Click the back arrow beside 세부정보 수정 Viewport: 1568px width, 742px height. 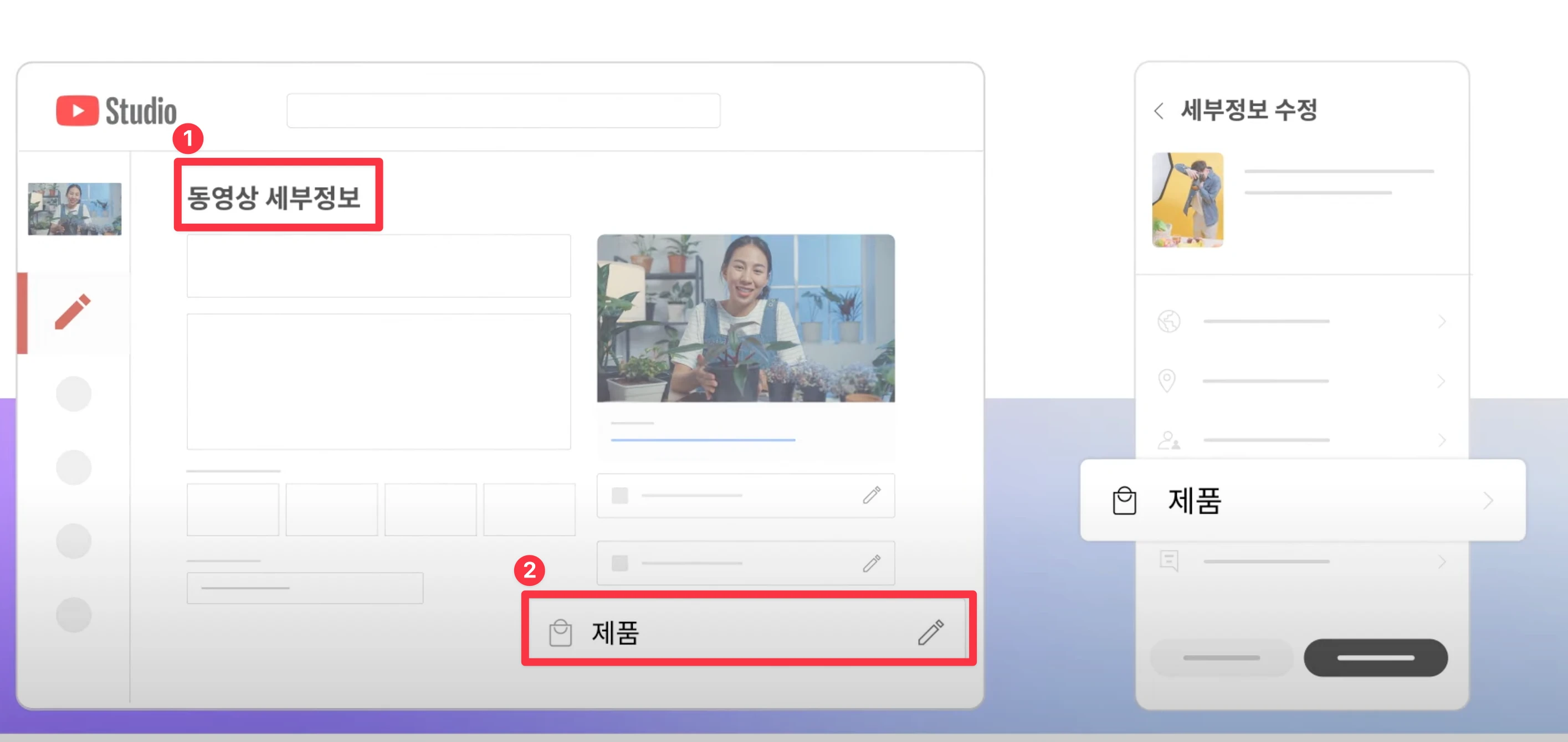click(1159, 111)
